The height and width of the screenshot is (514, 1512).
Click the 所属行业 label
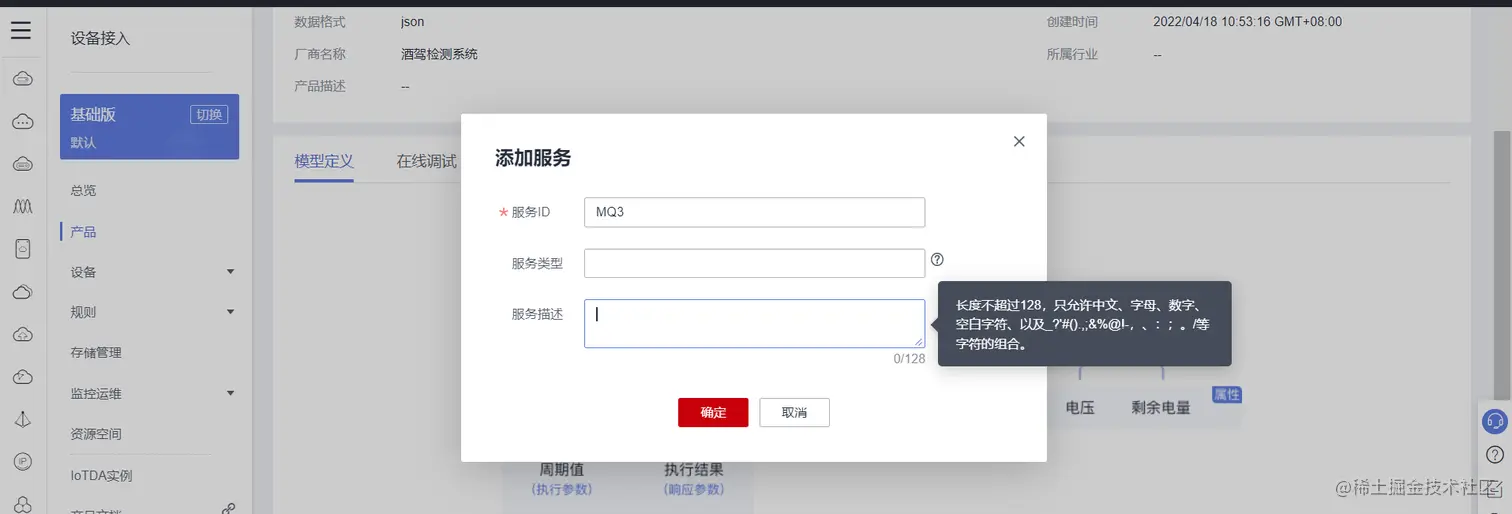pos(1072,54)
